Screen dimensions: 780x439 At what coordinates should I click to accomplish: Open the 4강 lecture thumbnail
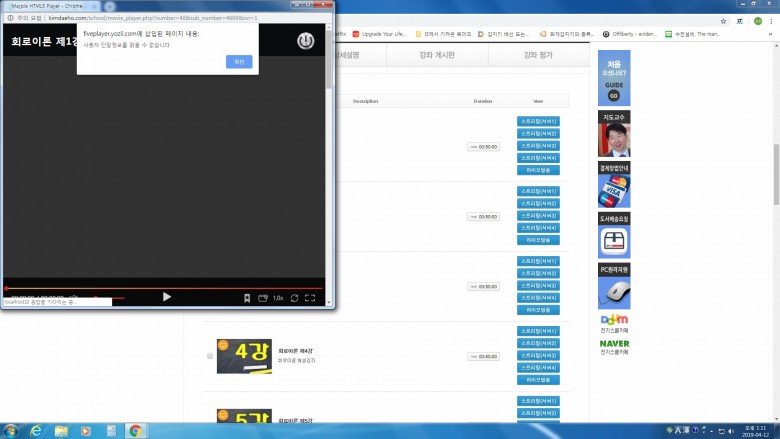click(x=244, y=357)
